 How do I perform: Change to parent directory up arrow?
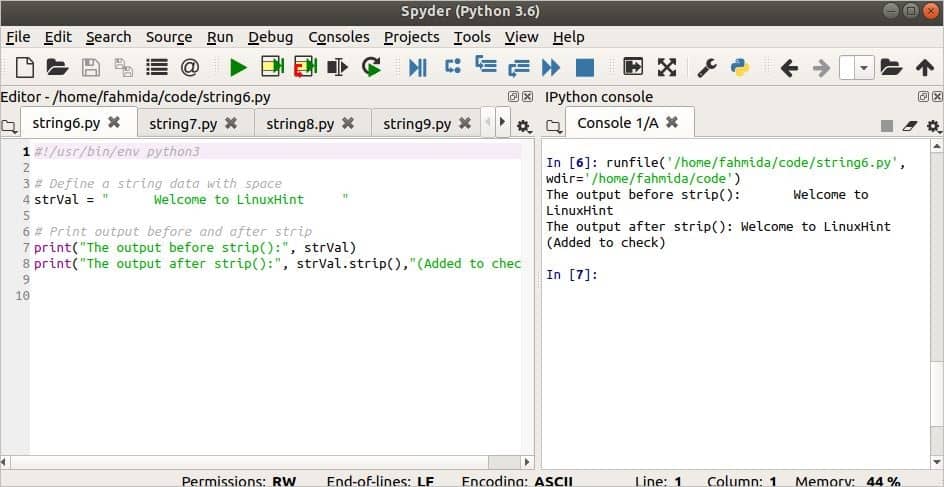[925, 68]
